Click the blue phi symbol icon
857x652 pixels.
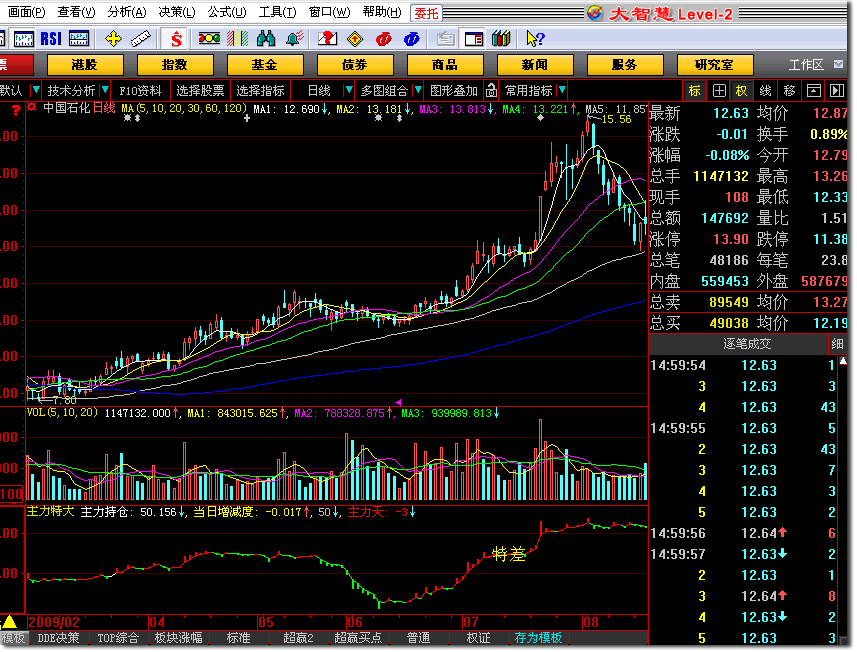[412, 39]
